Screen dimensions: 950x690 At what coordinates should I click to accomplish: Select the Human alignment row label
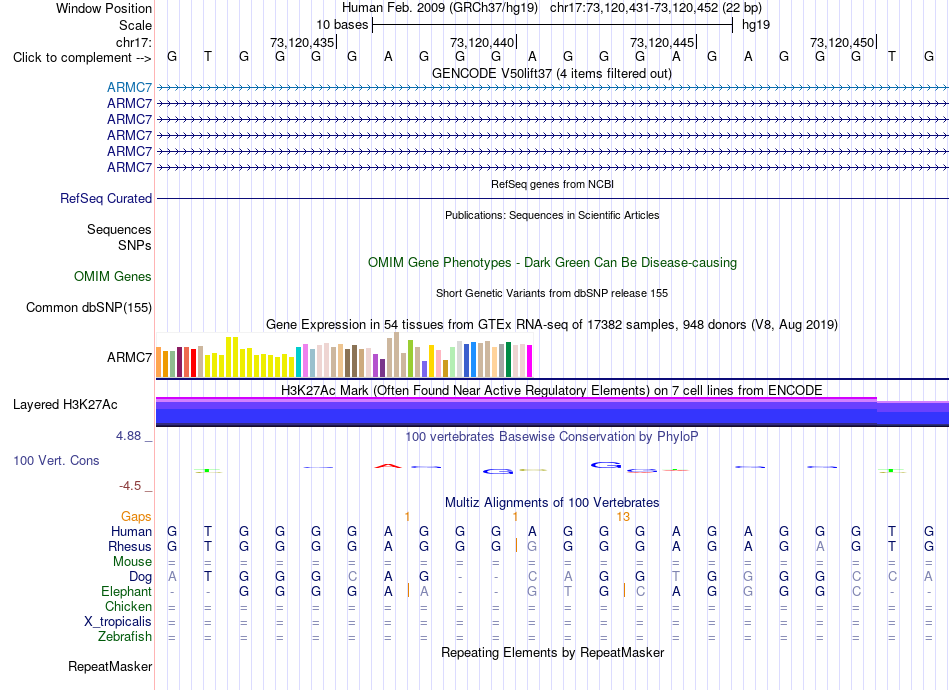131,532
